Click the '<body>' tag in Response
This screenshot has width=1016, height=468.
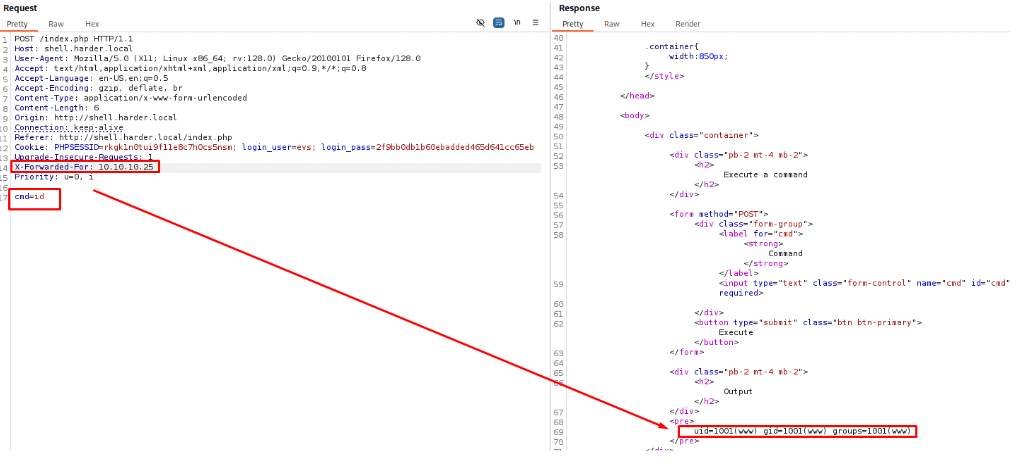(x=635, y=115)
